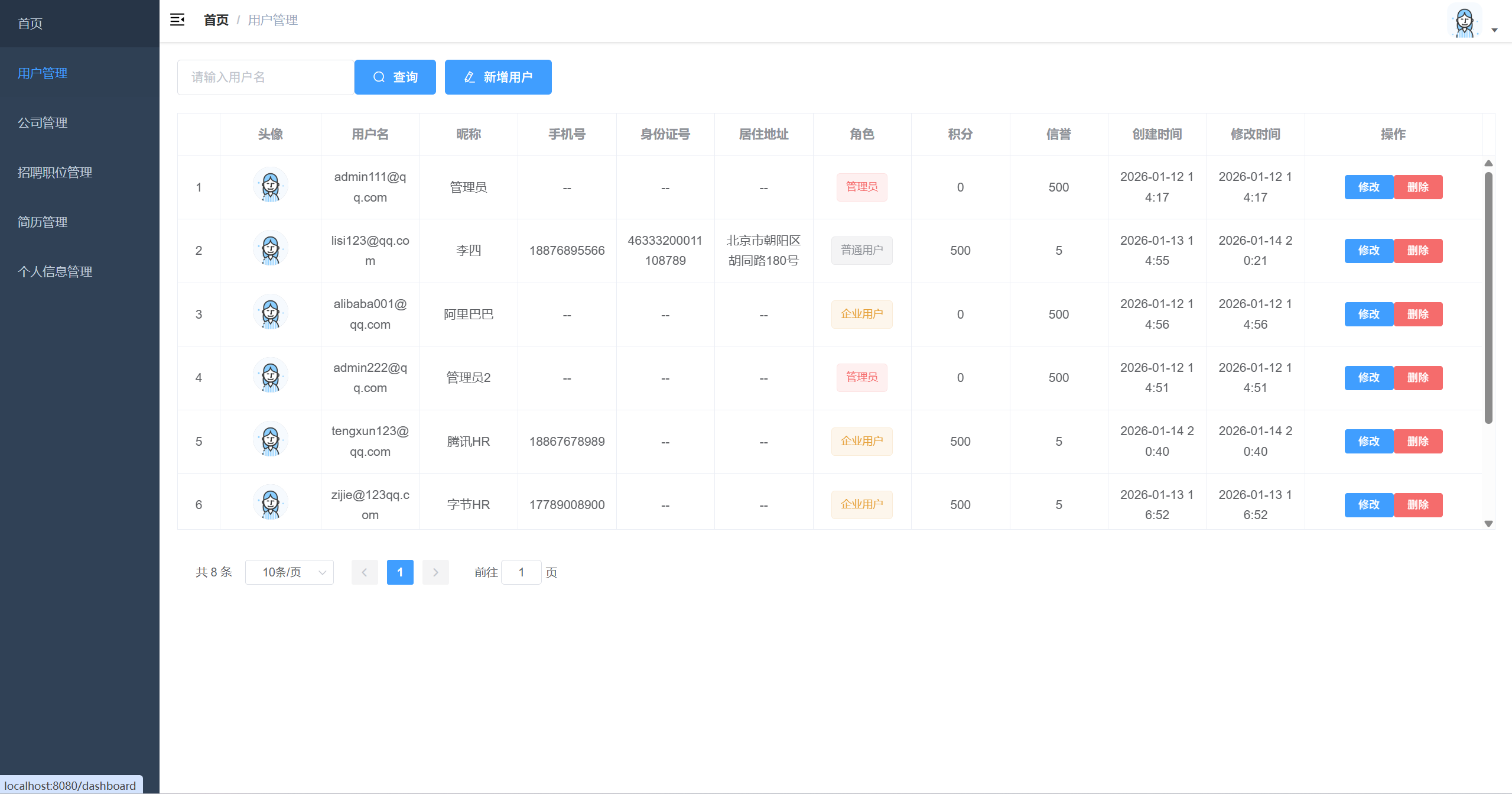Switch to 简历管理 in the sidebar
Image resolution: width=1512 pixels, height=794 pixels.
coord(41,222)
